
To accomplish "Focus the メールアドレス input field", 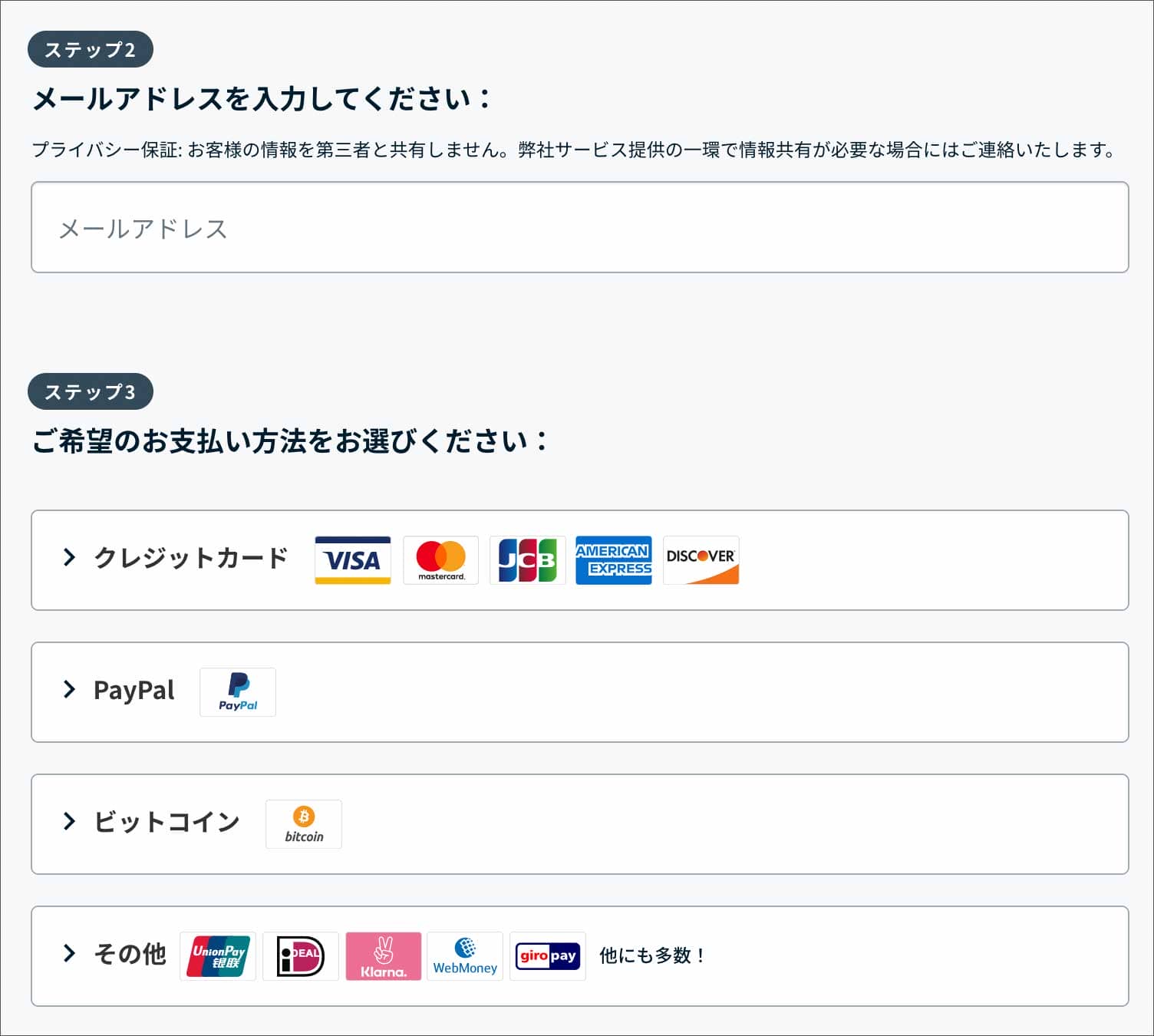I will coord(580,227).
